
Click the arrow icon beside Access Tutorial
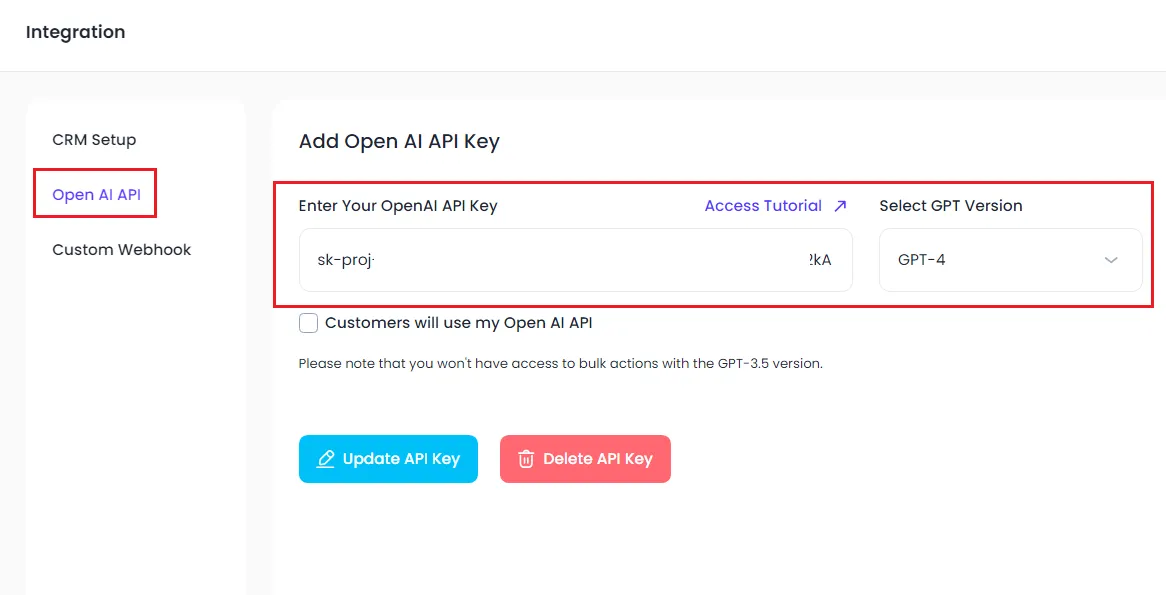click(x=840, y=206)
